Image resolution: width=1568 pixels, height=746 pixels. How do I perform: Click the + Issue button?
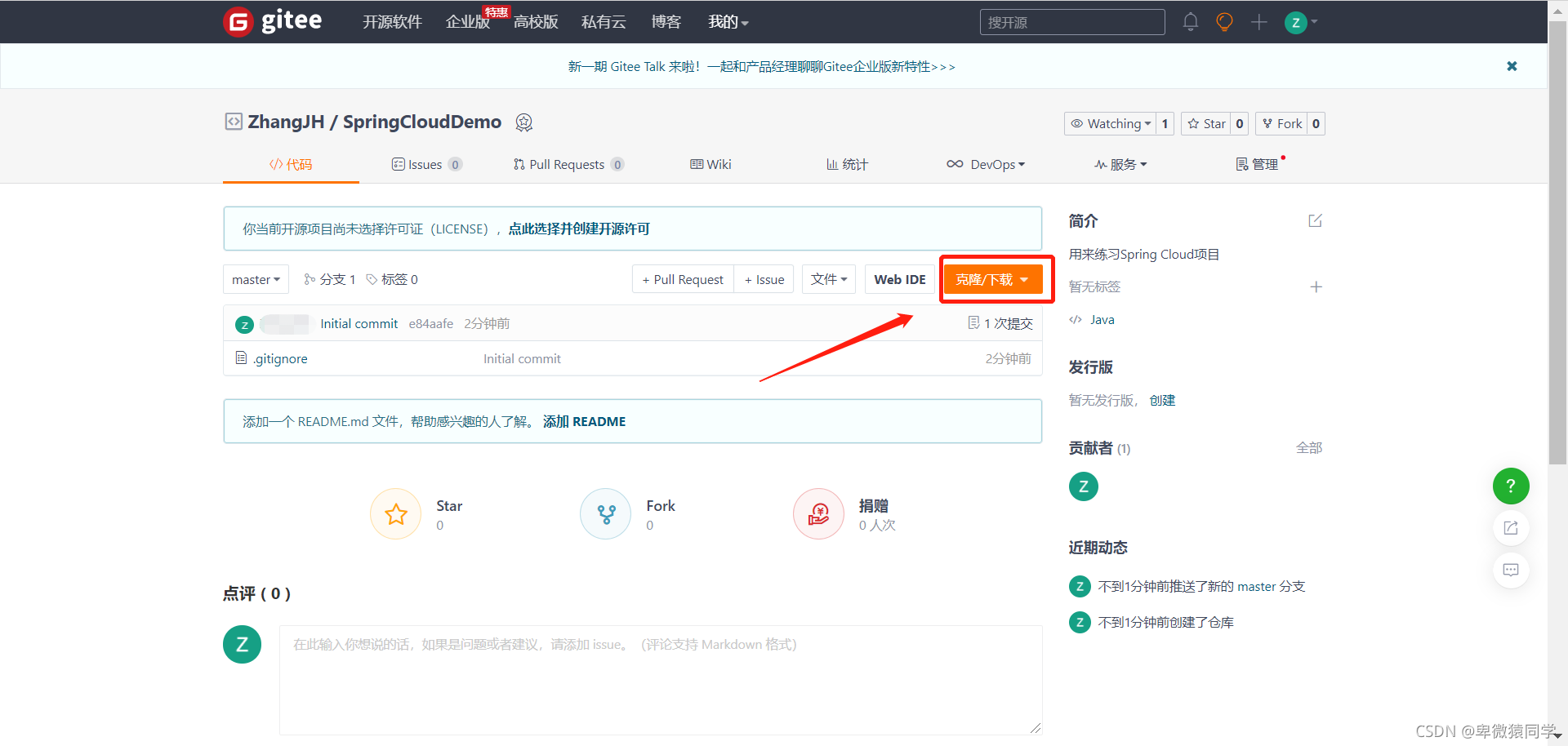coord(764,279)
